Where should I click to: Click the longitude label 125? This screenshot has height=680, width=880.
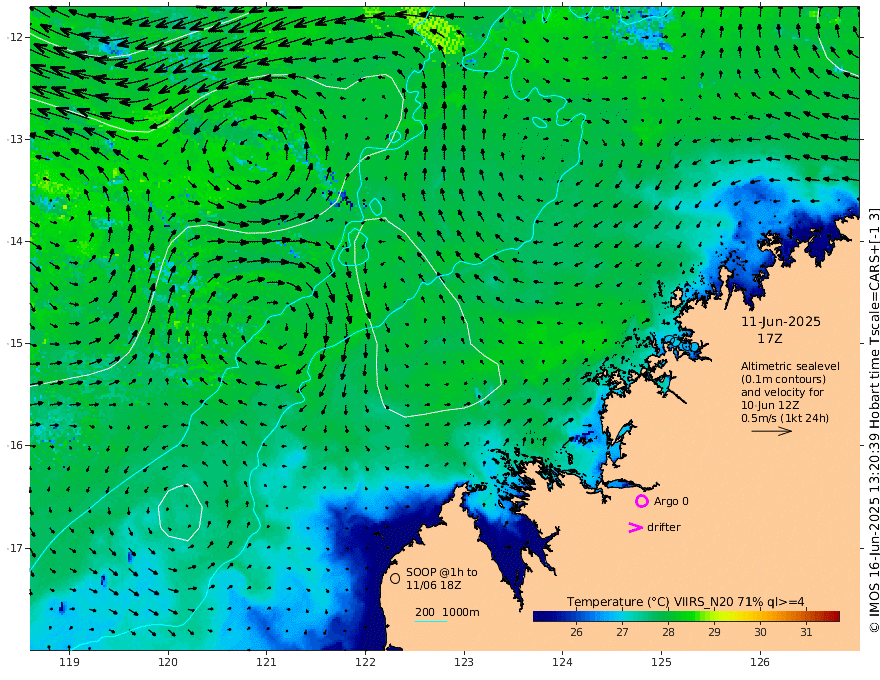[661, 663]
